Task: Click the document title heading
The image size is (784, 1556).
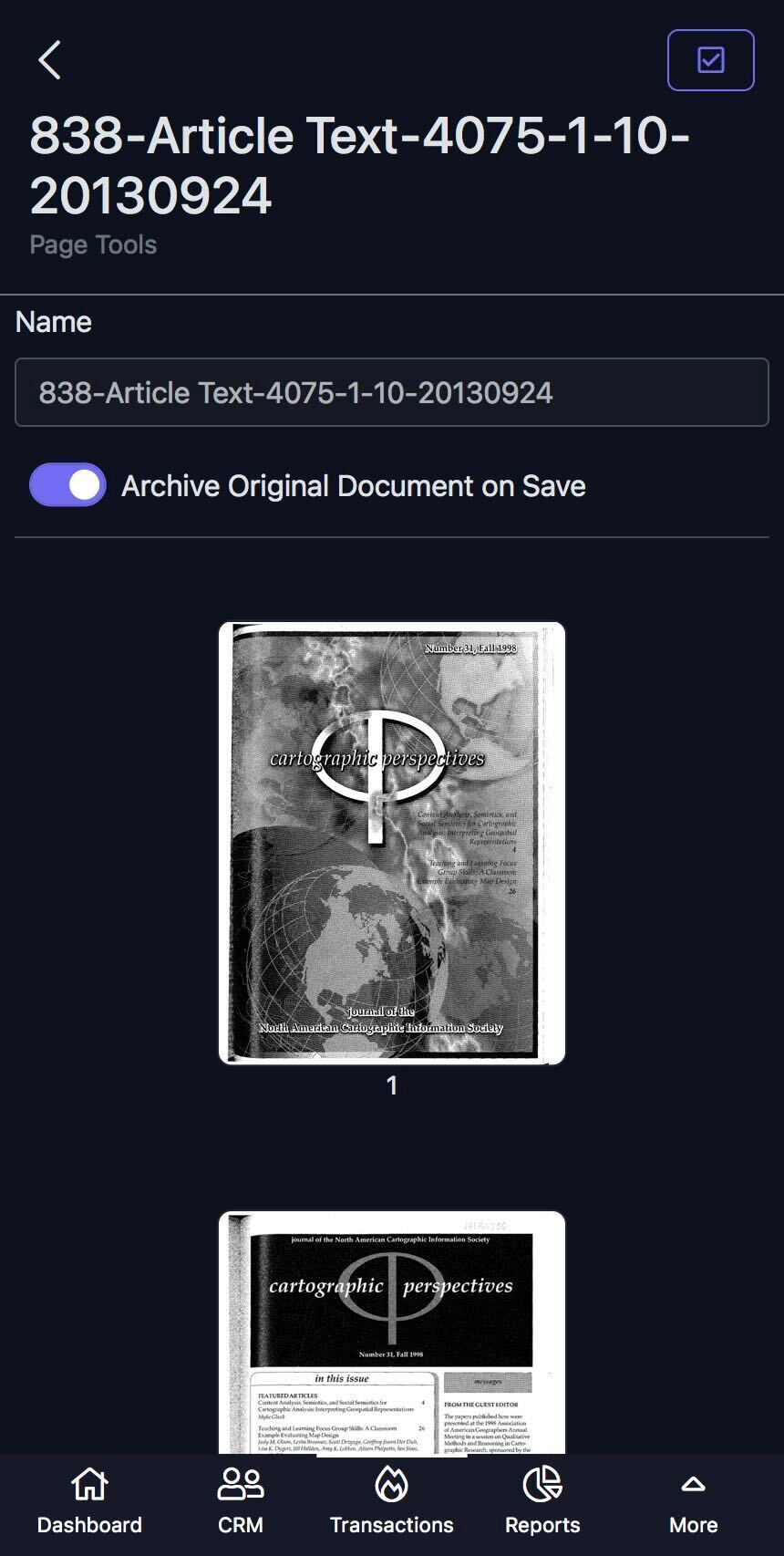Action: [x=360, y=165]
